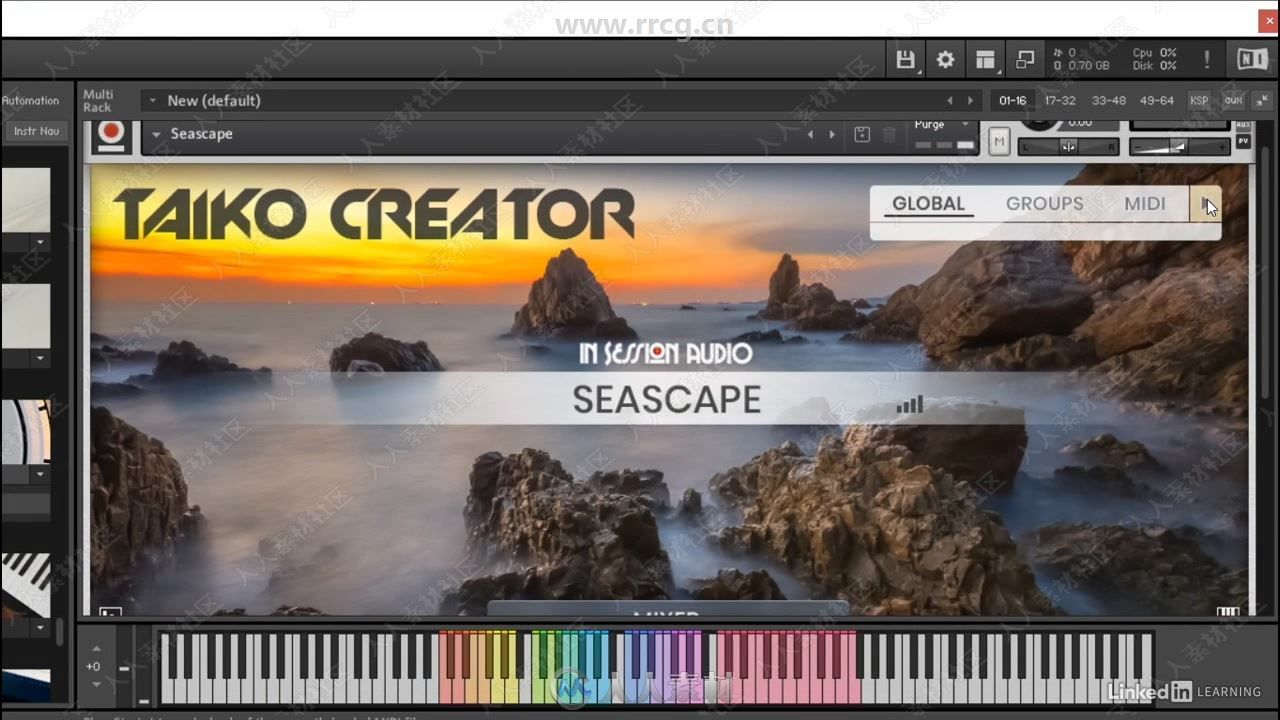
Task: Collapse rack with the shrink arrows icon
Action: pos(1262,100)
